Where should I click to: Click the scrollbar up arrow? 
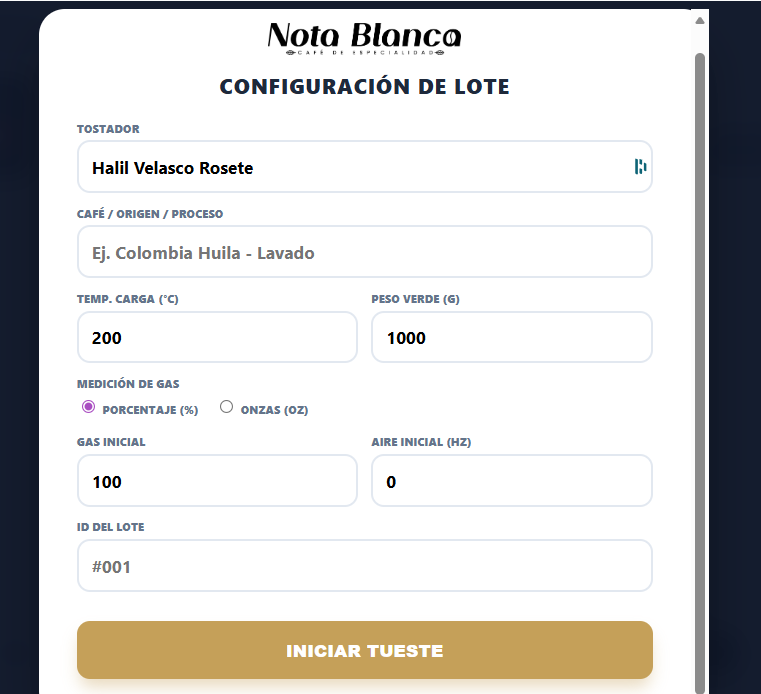[x=700, y=20]
